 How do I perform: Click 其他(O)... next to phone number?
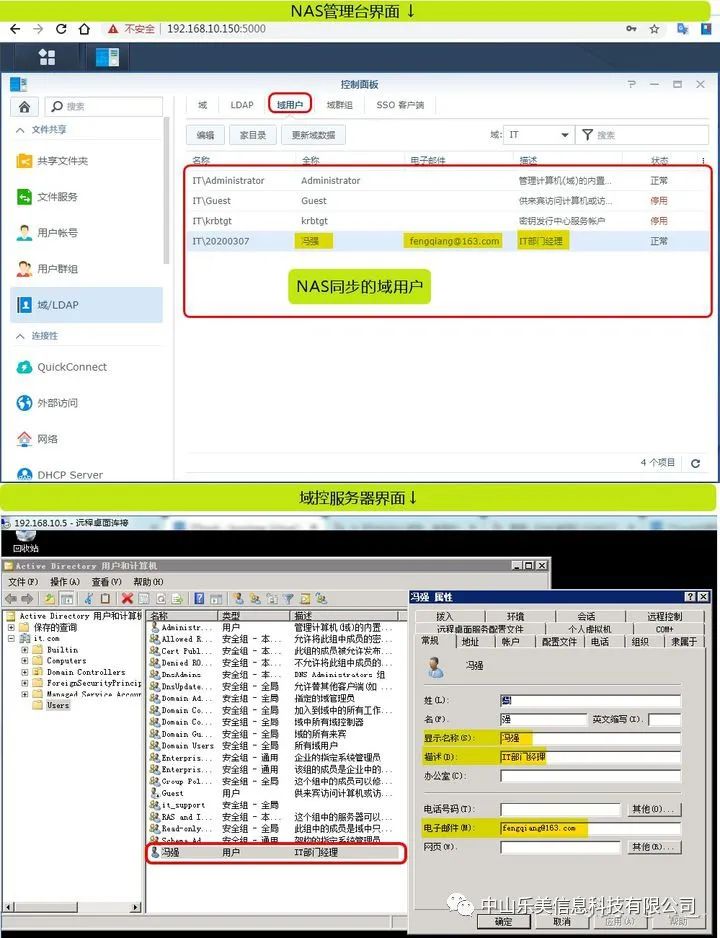[654, 809]
